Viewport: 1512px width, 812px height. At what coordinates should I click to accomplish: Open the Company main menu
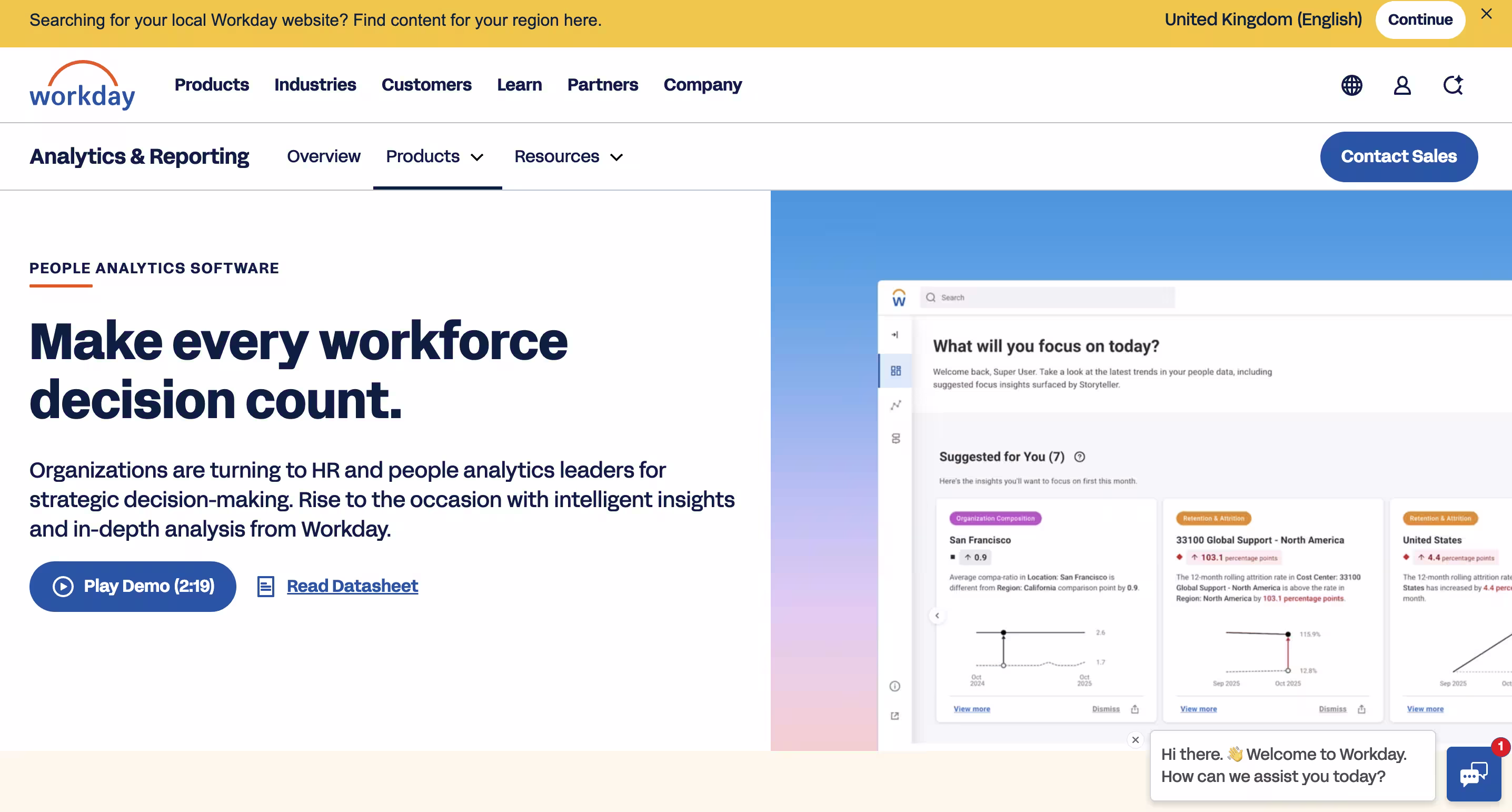click(x=703, y=85)
